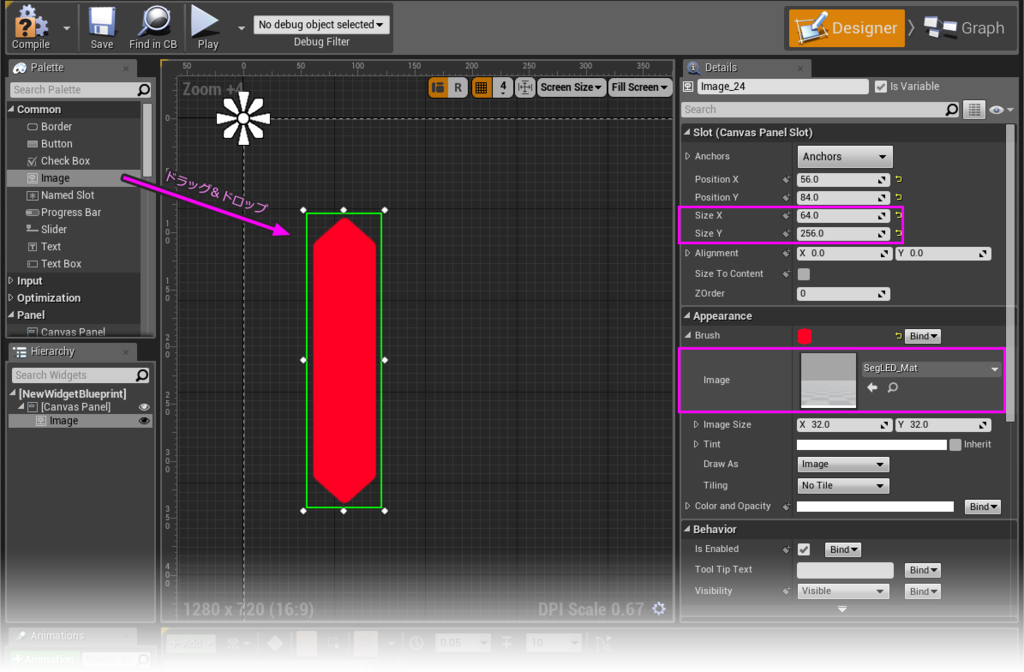Click the Search Widgets field
The width and height of the screenshot is (1024, 672).
(x=80, y=375)
